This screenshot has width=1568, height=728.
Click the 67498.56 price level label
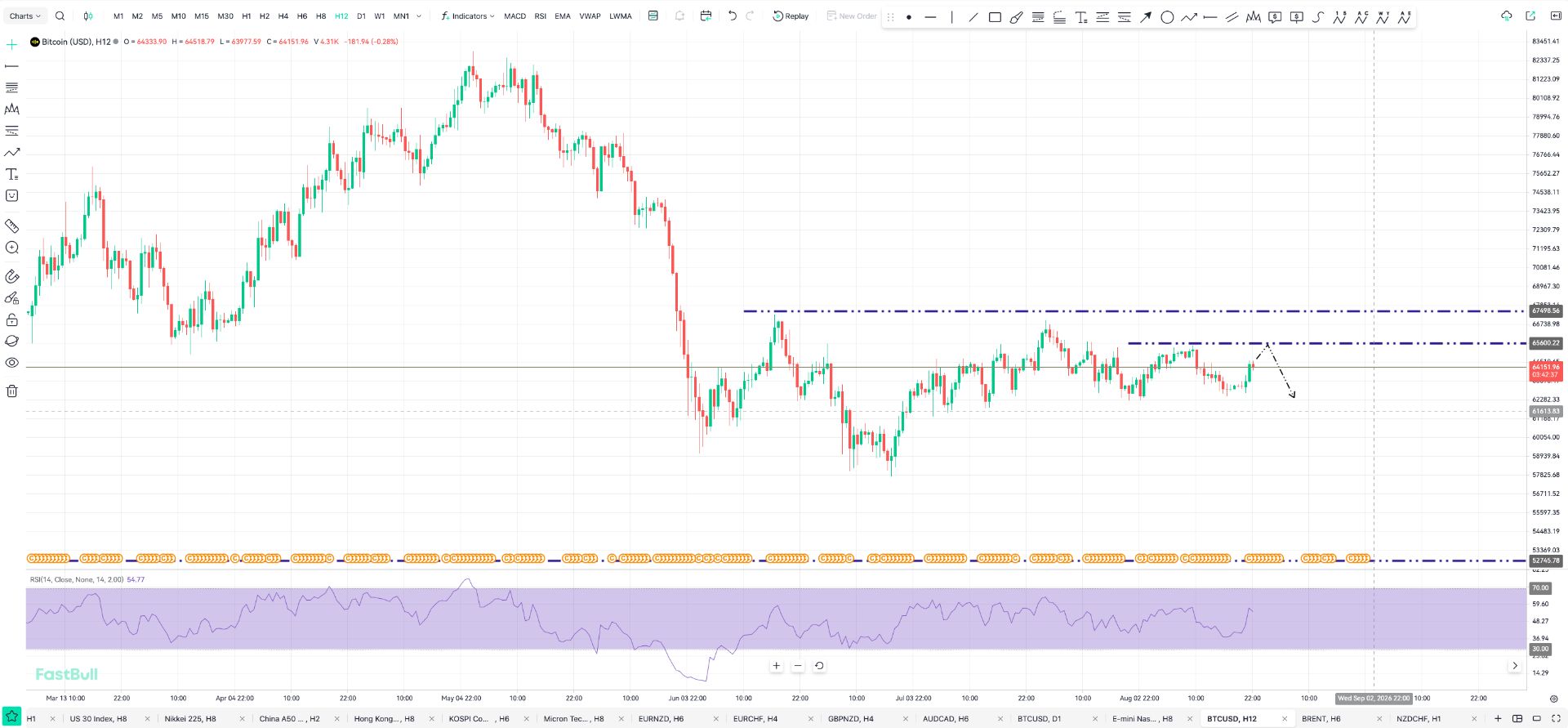(x=1545, y=311)
